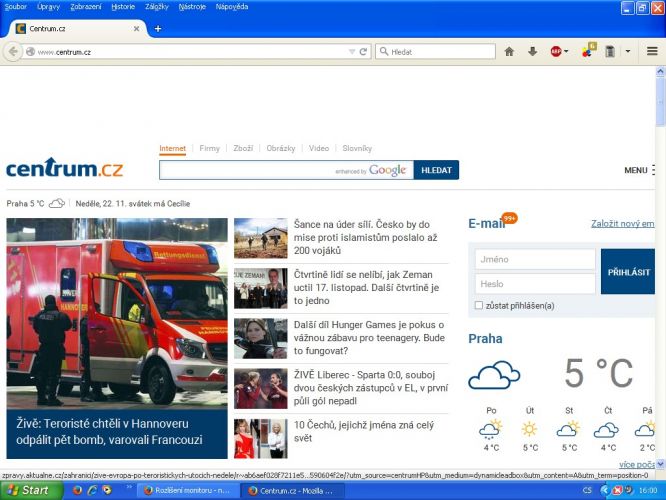Open '10 Čechů, jejichž jména zná celý svět'
Viewport: 666px width, 500px height.
(364, 431)
